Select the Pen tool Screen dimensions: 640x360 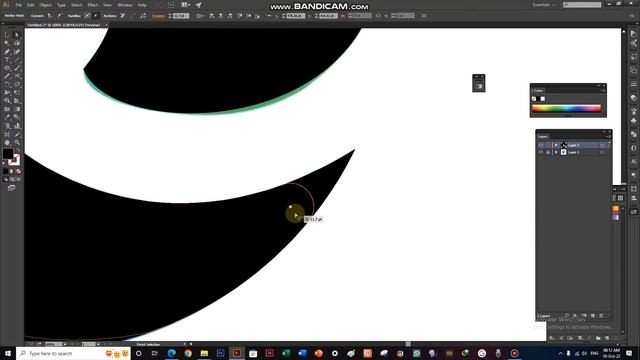(7, 52)
